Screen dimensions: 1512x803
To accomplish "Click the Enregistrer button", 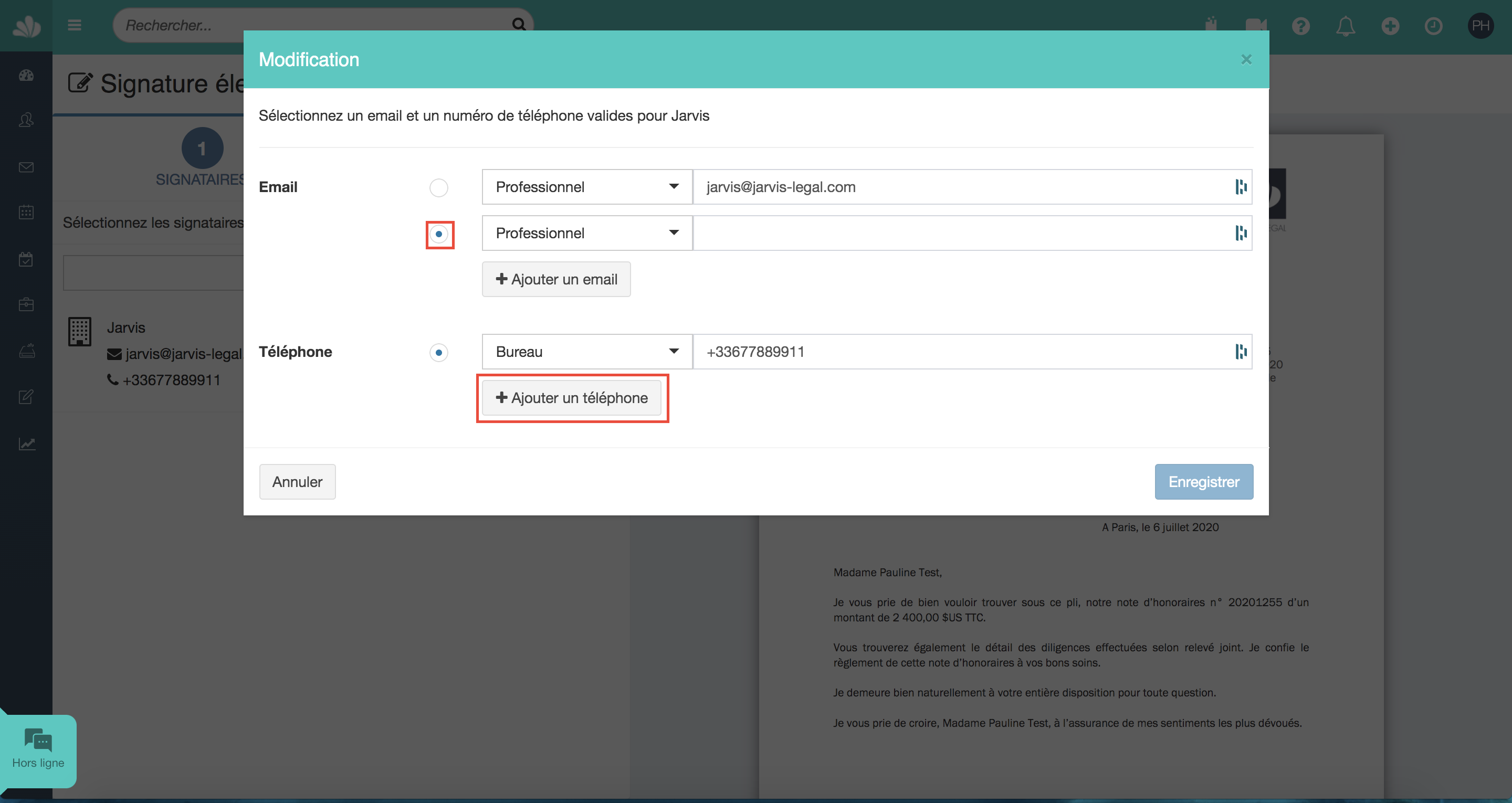I will [1203, 482].
